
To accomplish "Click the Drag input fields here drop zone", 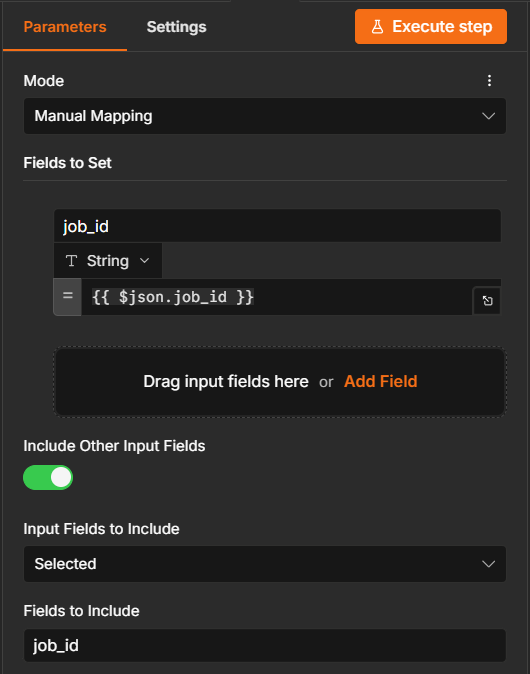I will [280, 382].
